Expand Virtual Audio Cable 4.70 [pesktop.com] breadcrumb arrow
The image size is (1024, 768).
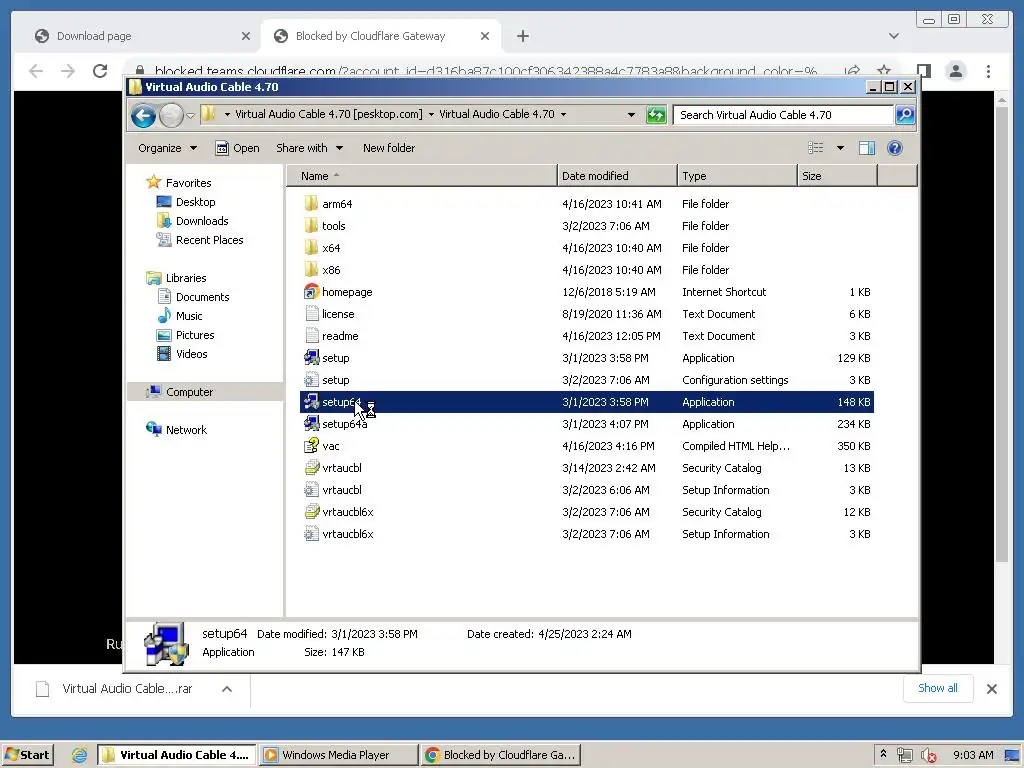tap(431, 114)
